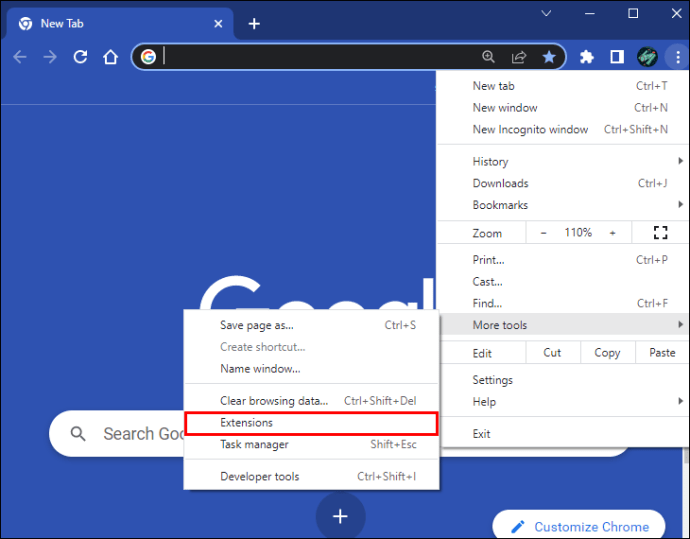
Task: Click the fullscreen icon in Zoom row
Action: [x=660, y=232]
